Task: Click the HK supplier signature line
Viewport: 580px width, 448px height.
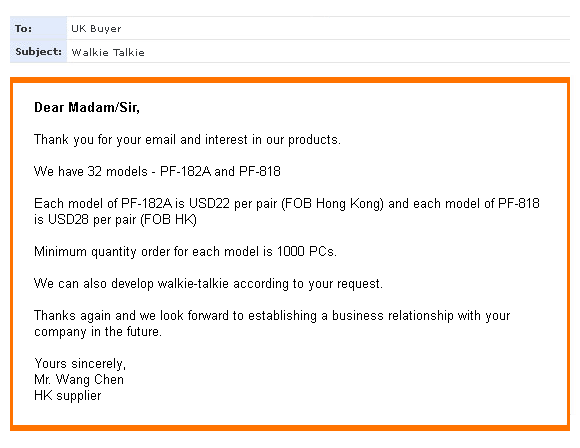Action: tap(67, 395)
